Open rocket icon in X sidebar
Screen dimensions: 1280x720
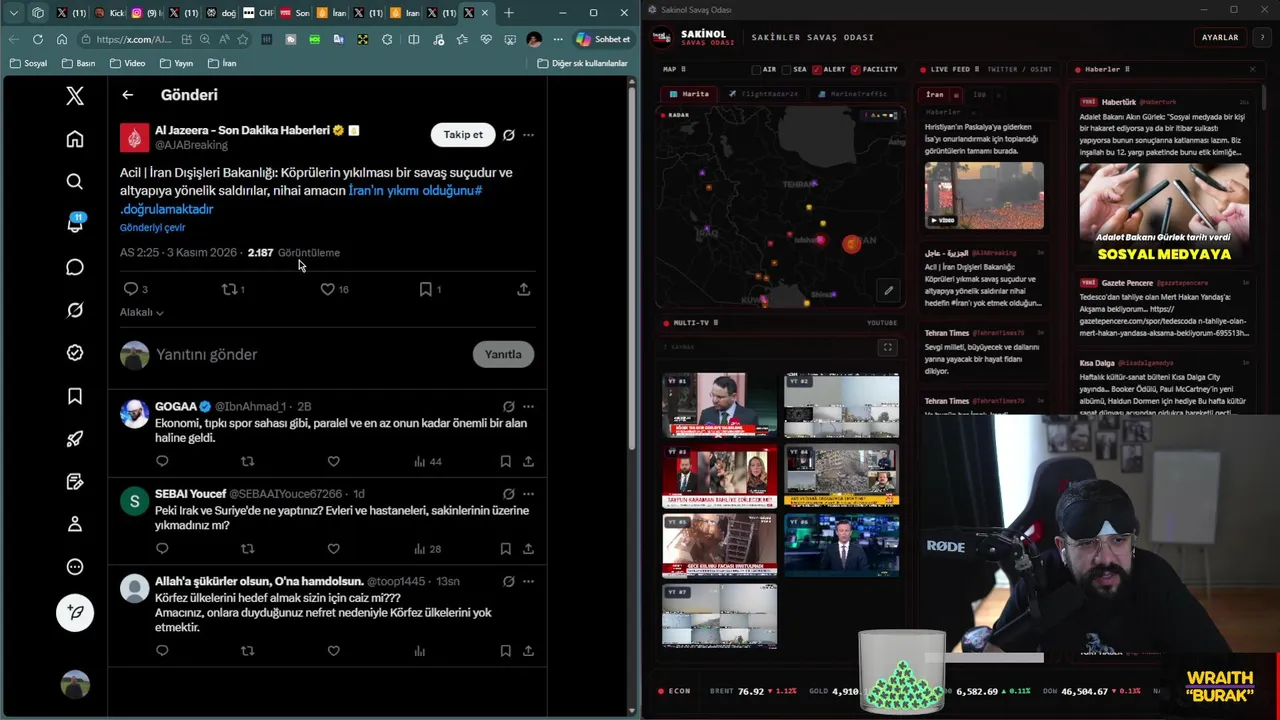pyautogui.click(x=75, y=439)
